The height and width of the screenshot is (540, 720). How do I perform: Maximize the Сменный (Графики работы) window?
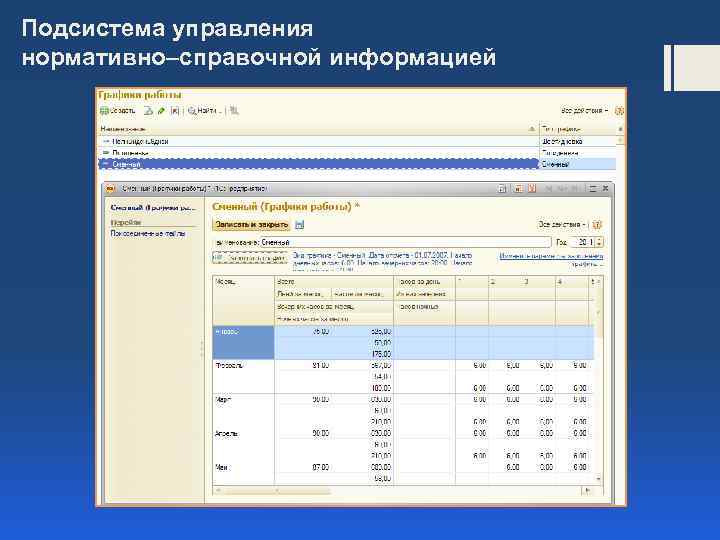coord(592,189)
